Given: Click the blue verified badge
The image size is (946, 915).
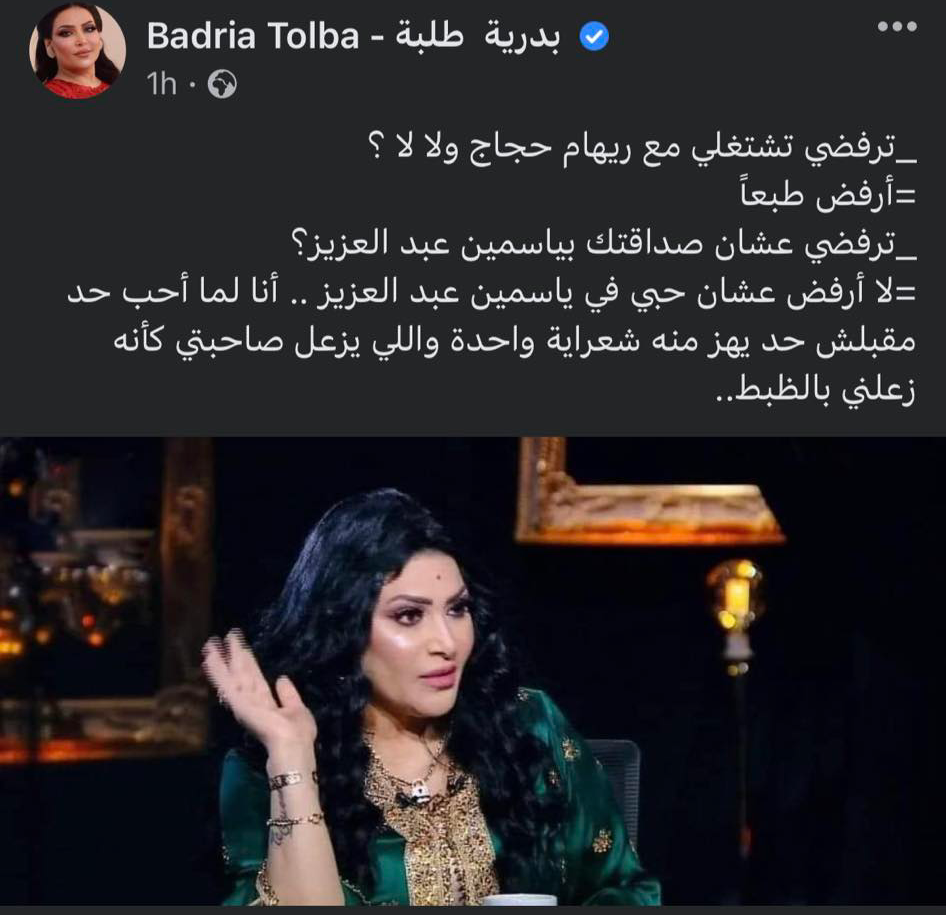Looking at the screenshot, I should (x=594, y=37).
